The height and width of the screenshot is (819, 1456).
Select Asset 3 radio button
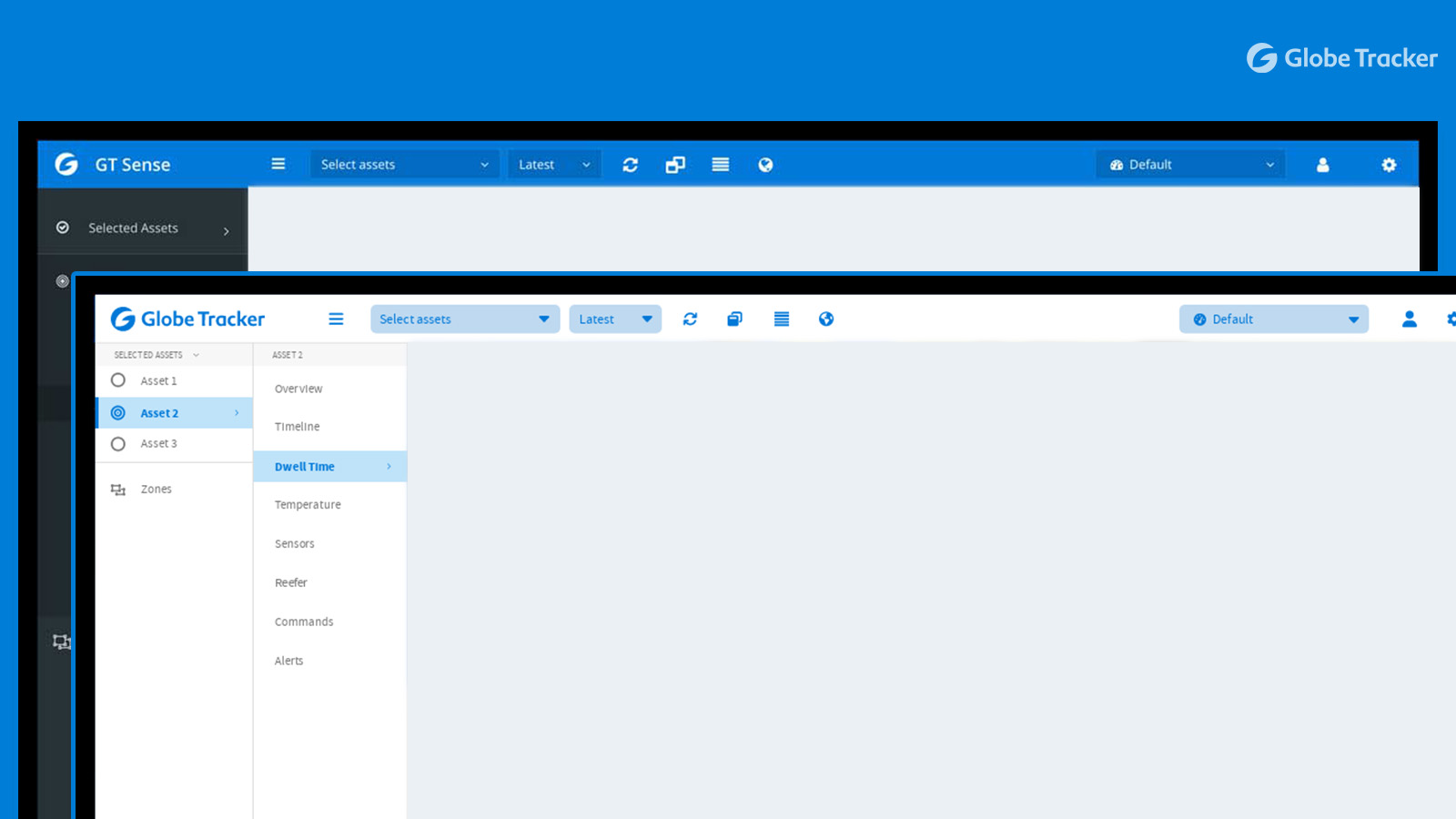pyautogui.click(x=118, y=444)
